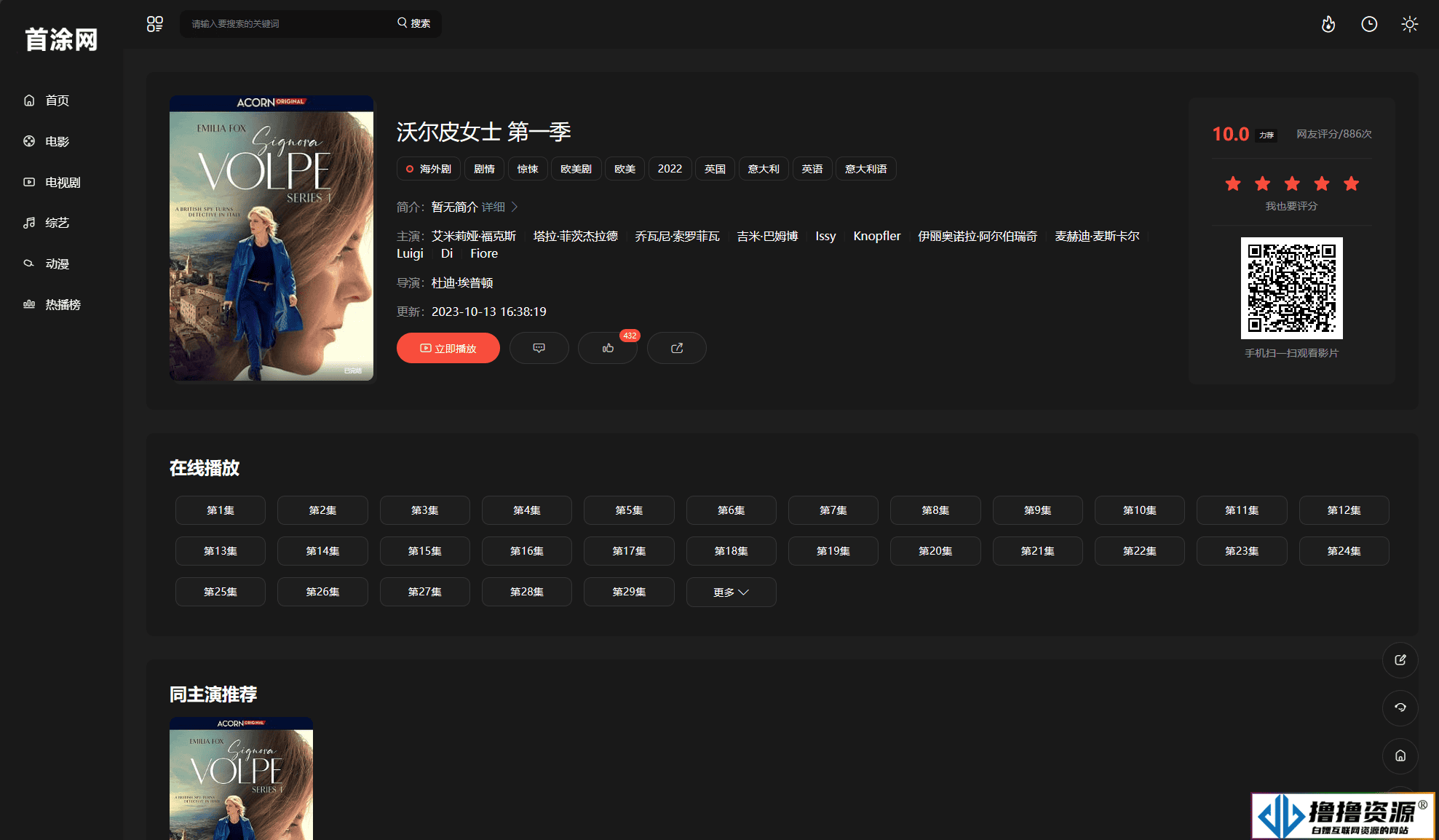Open actor 艾米莉娅·福克斯 page
The image size is (1439, 840).
click(474, 236)
